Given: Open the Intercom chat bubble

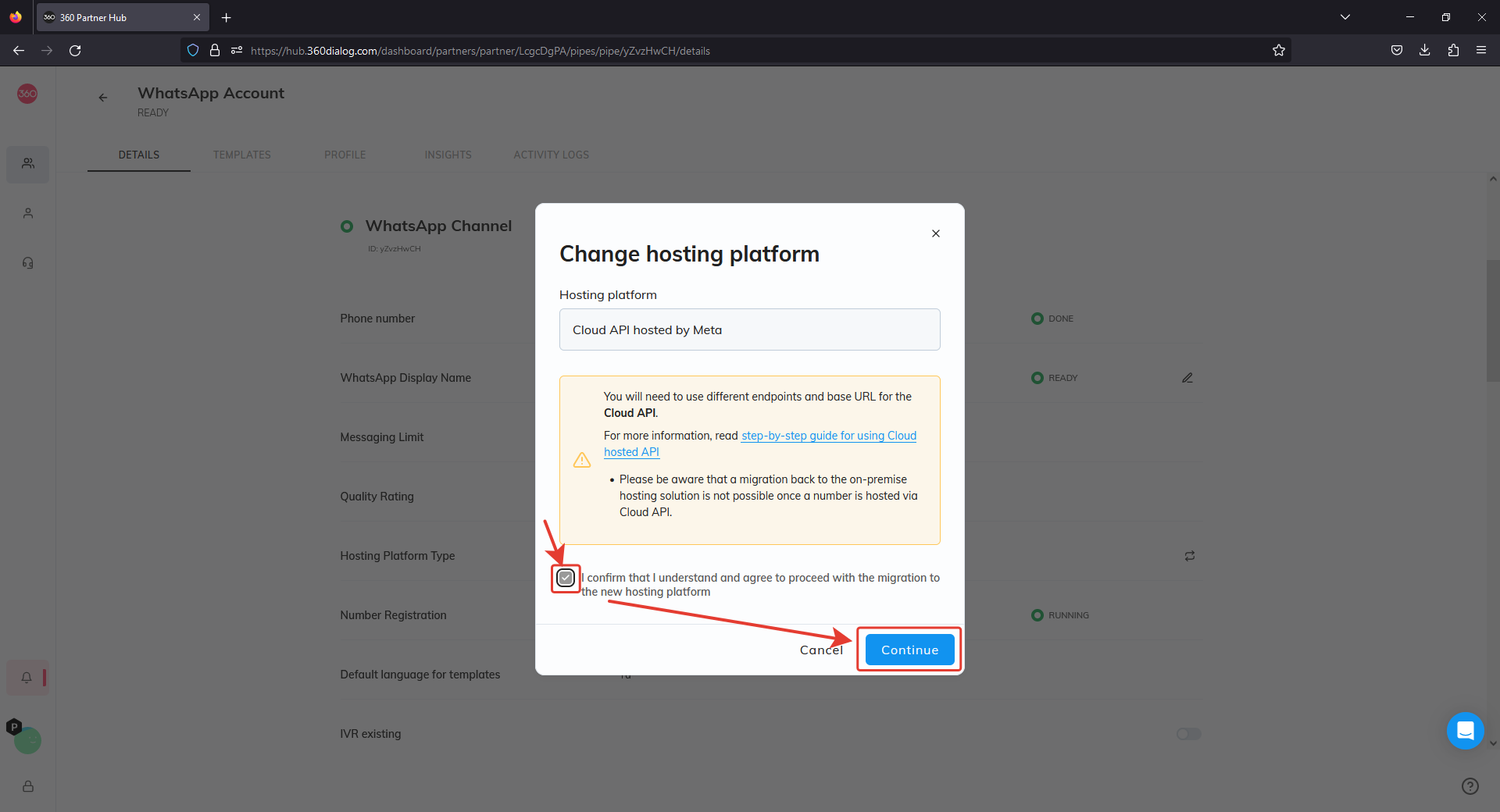Looking at the screenshot, I should pos(1465,731).
